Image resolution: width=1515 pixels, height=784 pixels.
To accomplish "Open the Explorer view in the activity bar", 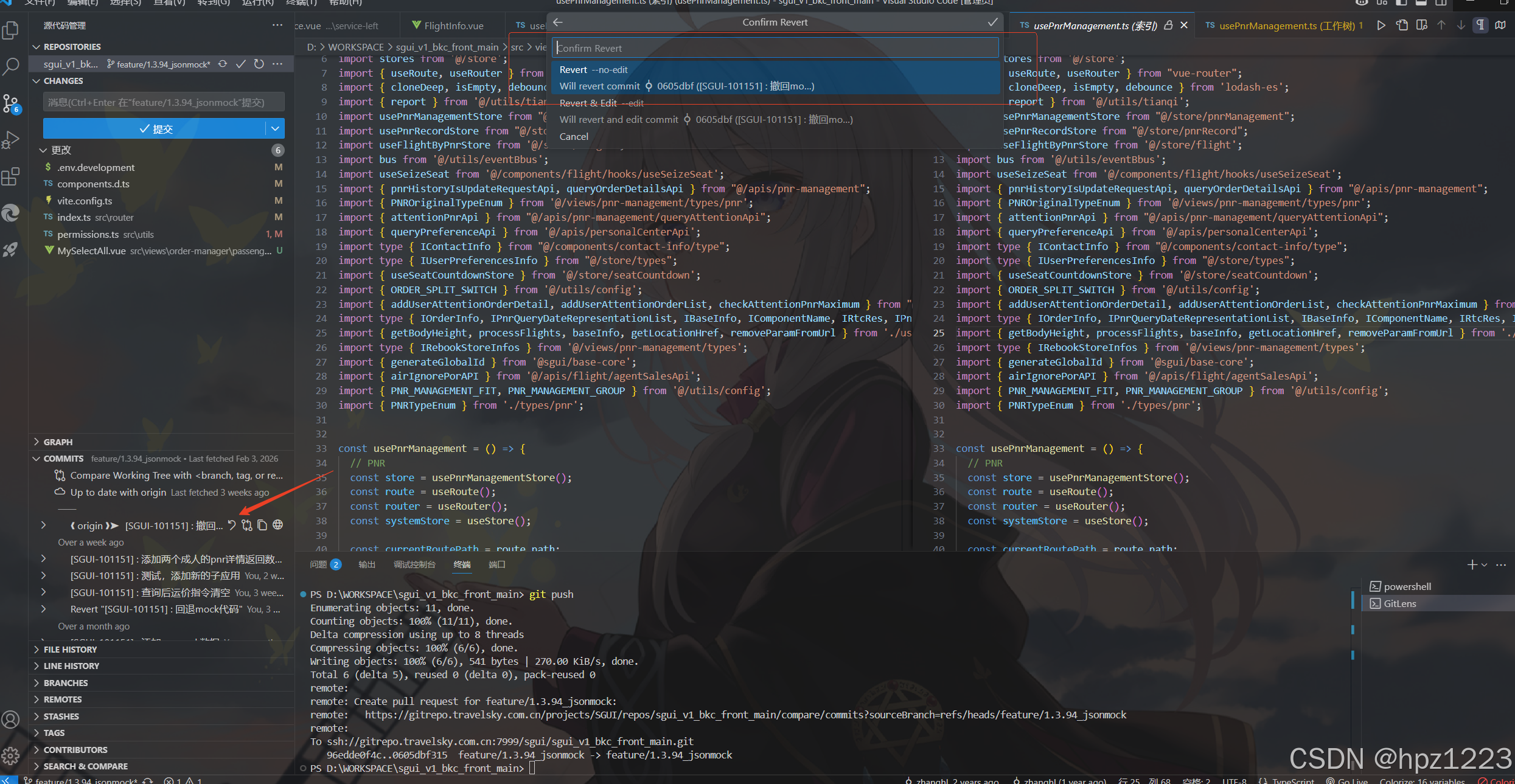I will tap(11, 30).
